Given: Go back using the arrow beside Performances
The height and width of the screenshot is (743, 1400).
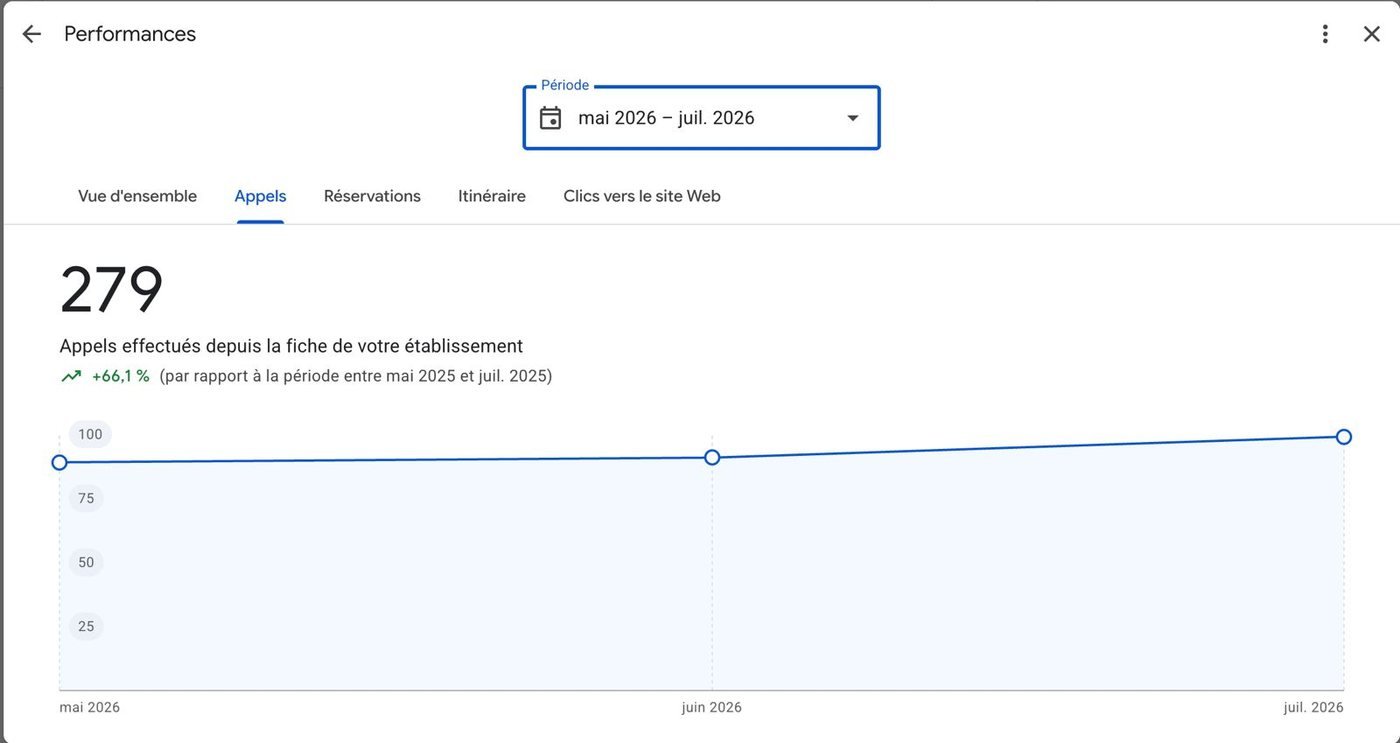Looking at the screenshot, I should [32, 34].
